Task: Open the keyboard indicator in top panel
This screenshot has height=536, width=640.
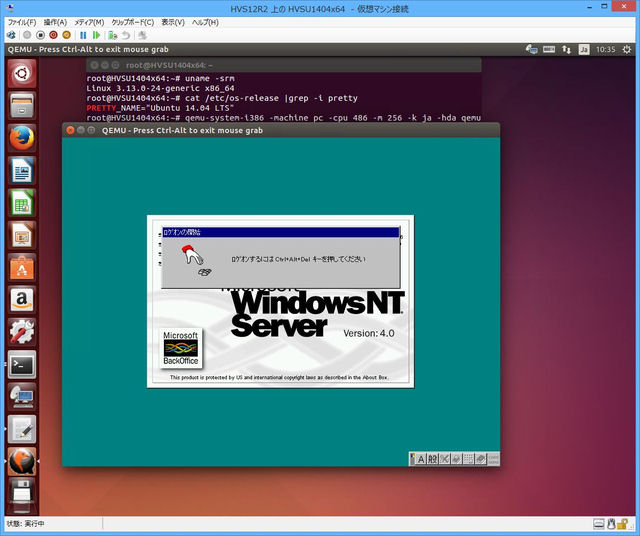Action: pos(549,49)
